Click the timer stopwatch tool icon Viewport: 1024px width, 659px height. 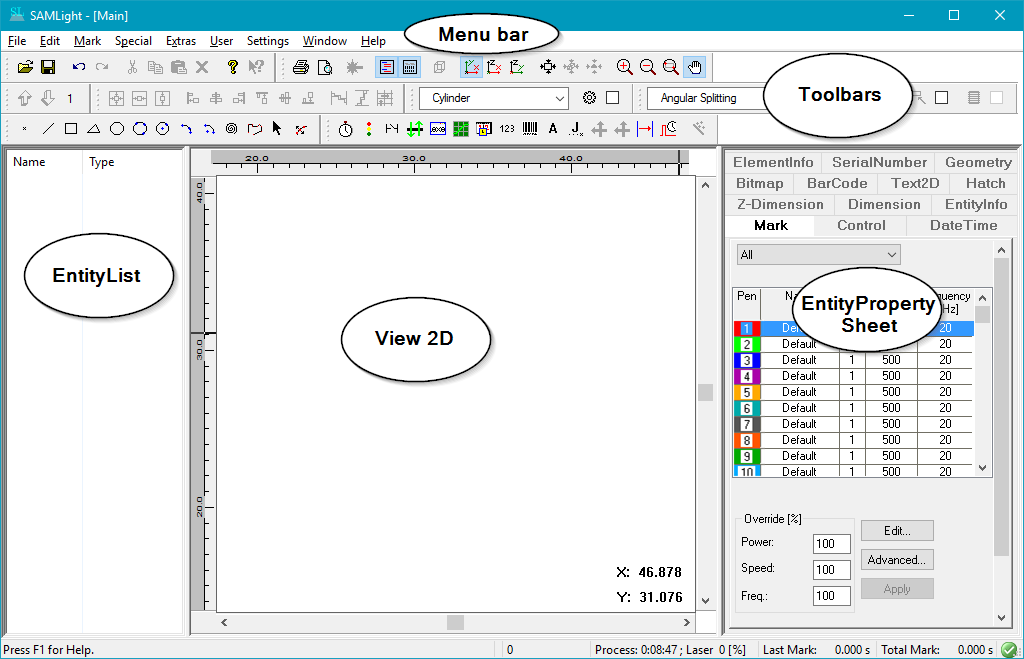click(x=345, y=128)
